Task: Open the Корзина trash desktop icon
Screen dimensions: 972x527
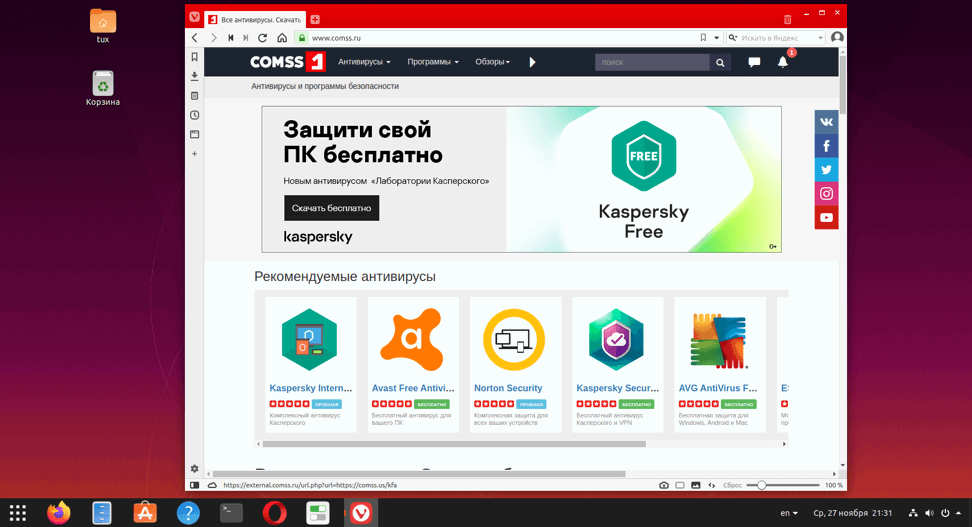Action: (x=103, y=89)
